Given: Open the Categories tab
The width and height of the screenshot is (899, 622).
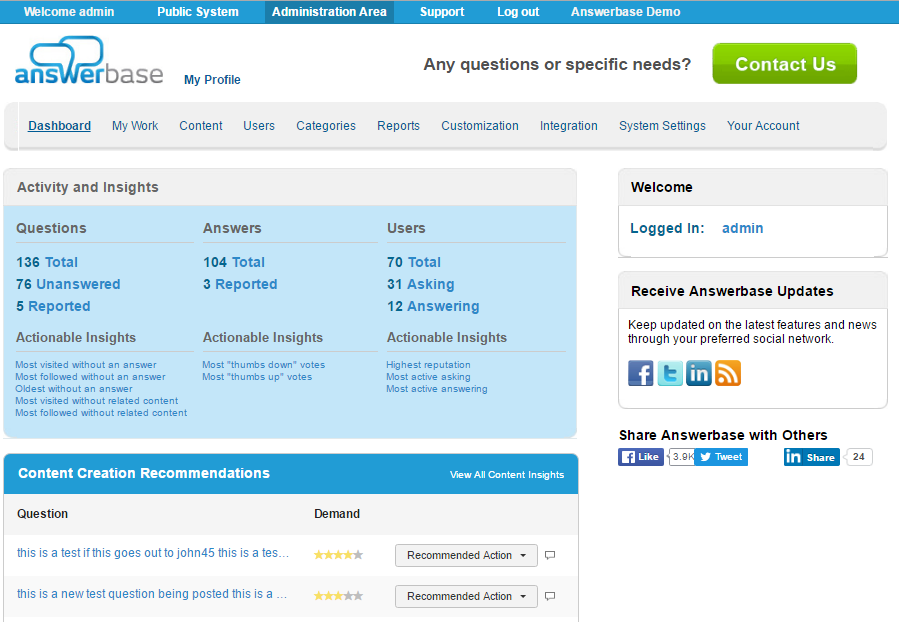Looking at the screenshot, I should [x=326, y=126].
